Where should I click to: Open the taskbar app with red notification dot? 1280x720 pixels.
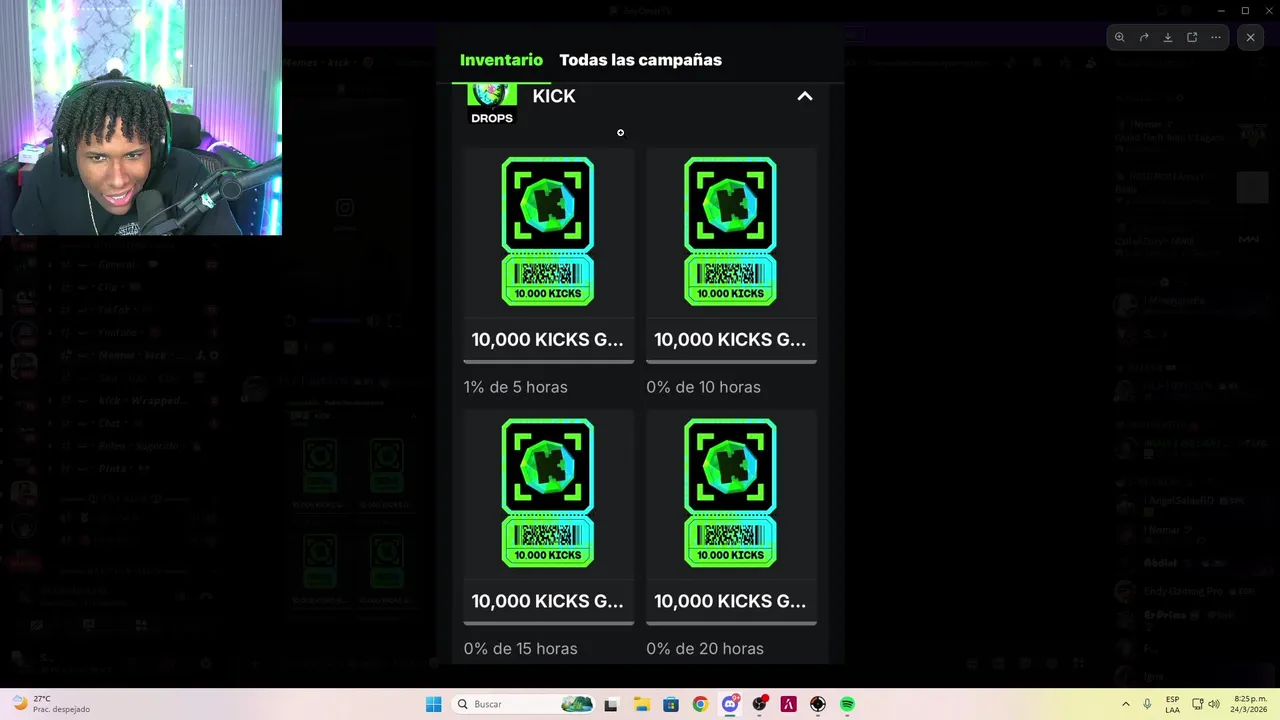[759, 704]
